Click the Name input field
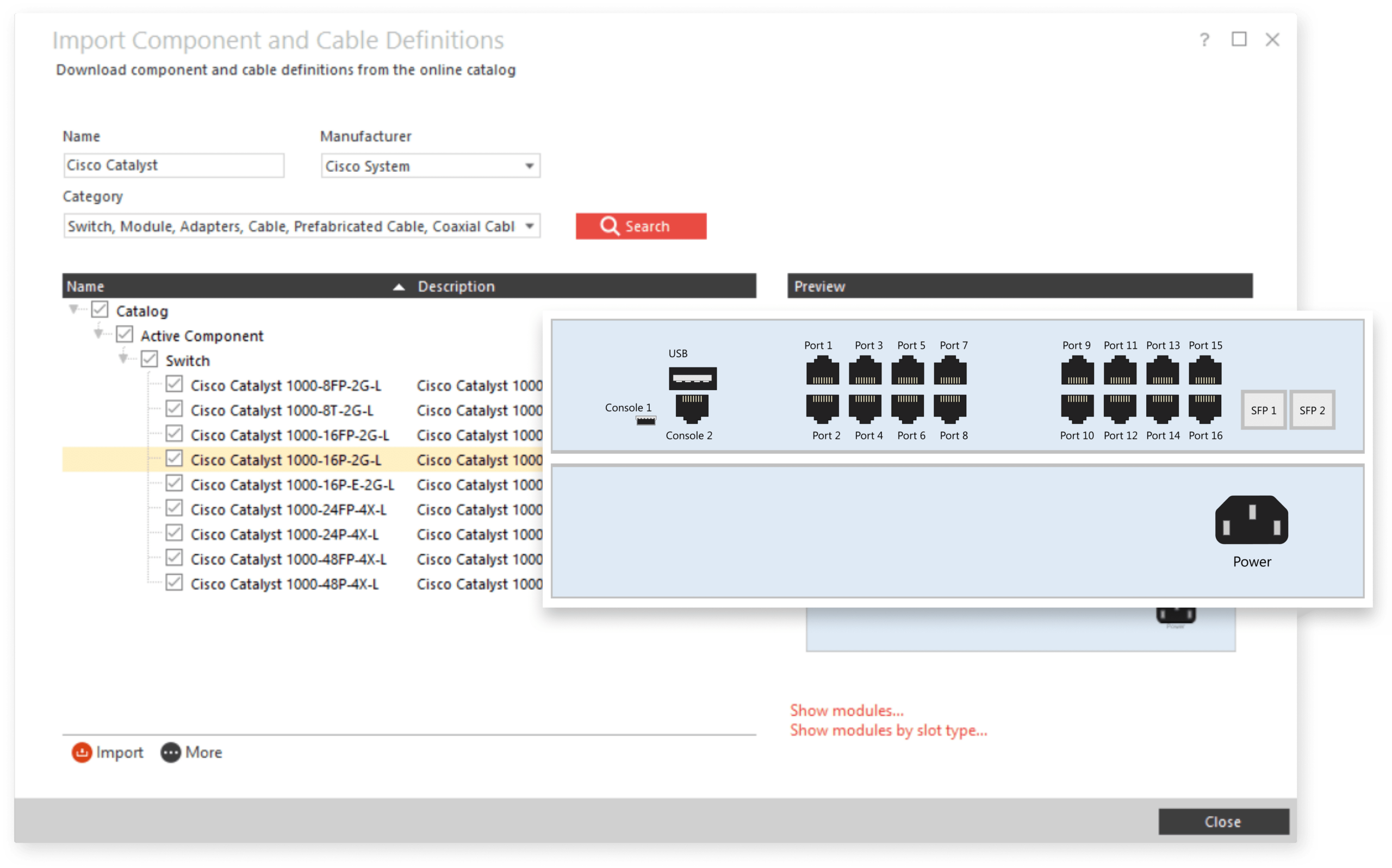The height and width of the screenshot is (868, 1392). [174, 165]
